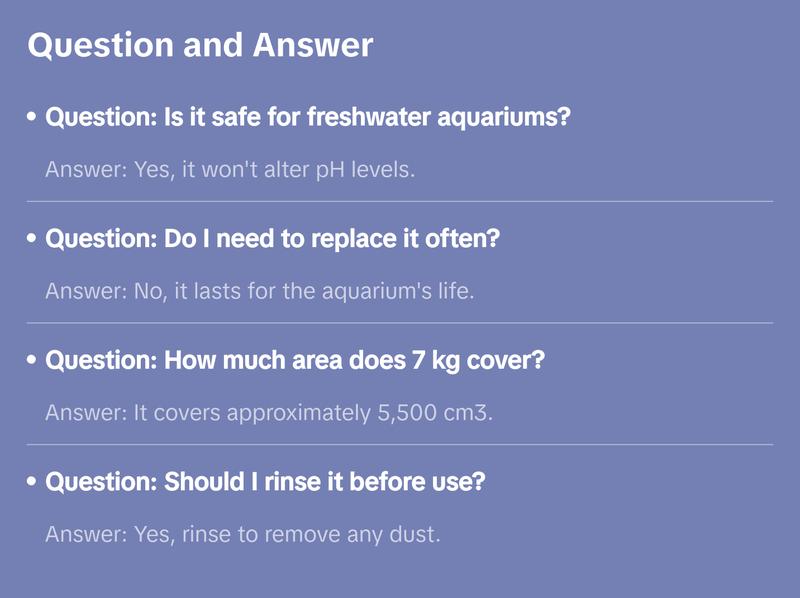Expand the 'replace it often' question

click(273, 240)
